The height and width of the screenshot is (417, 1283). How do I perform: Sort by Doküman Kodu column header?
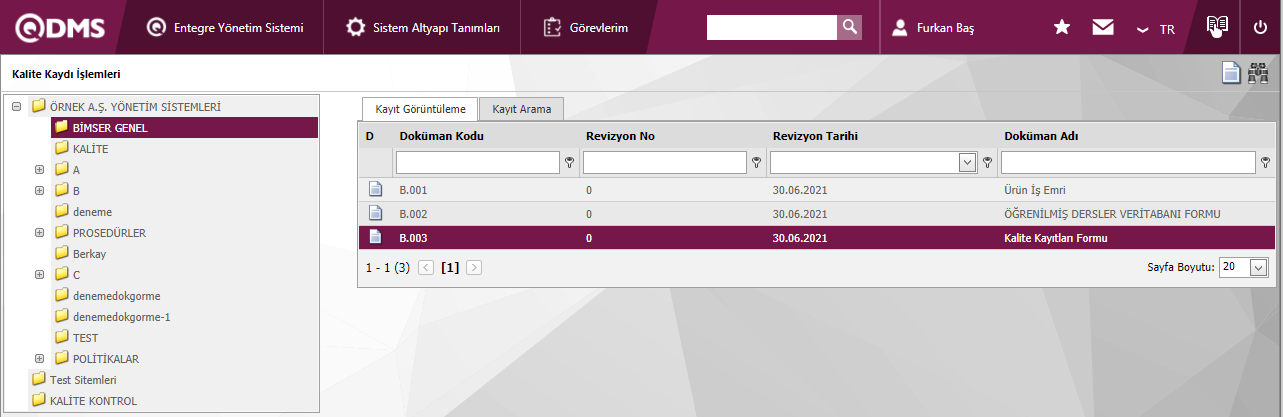[x=441, y=136]
